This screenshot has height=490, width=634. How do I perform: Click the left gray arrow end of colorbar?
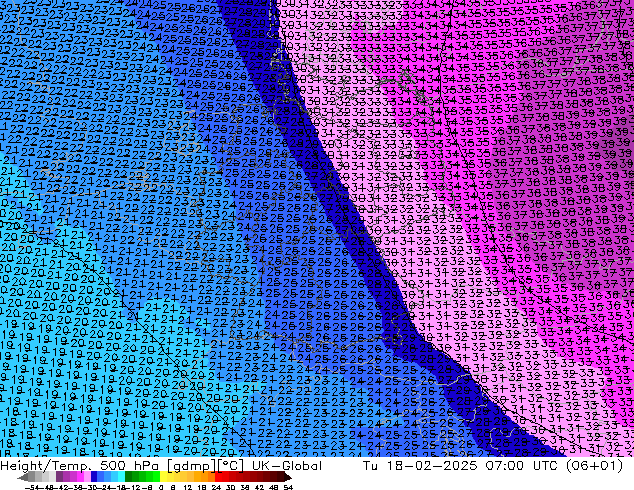[x=23, y=477]
